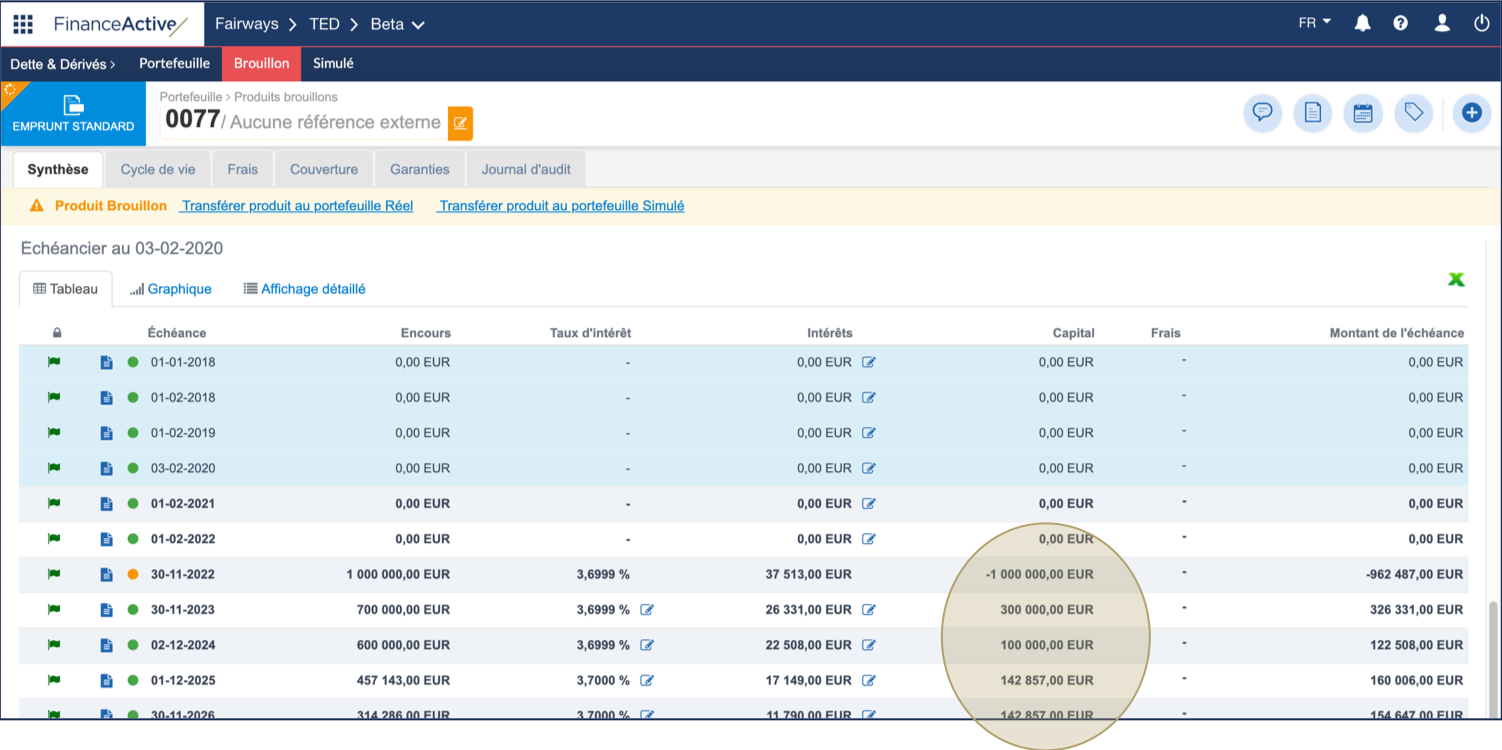
Task: Open the help question mark icon
Action: (x=1401, y=22)
